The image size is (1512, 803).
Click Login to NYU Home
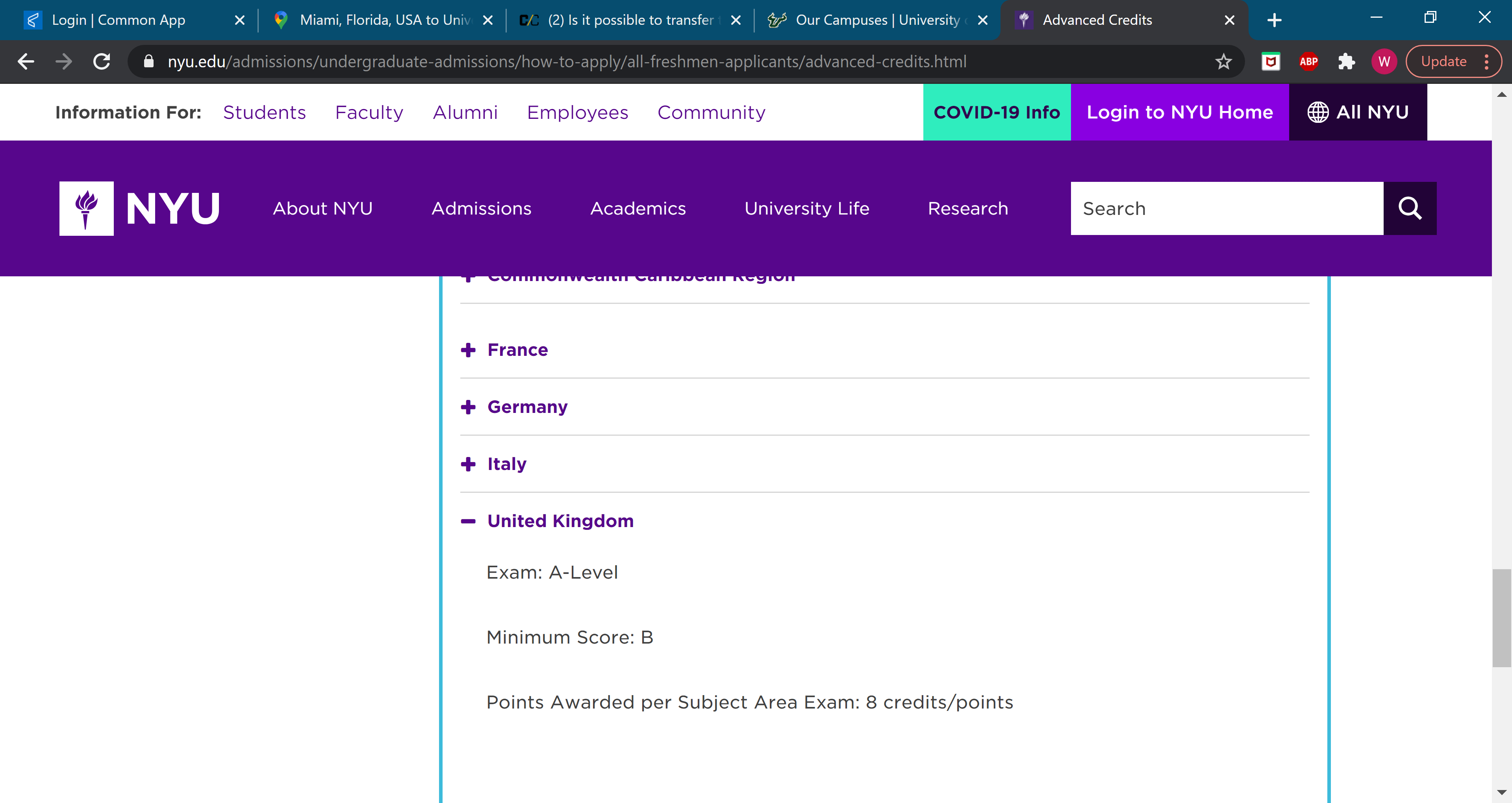point(1179,112)
